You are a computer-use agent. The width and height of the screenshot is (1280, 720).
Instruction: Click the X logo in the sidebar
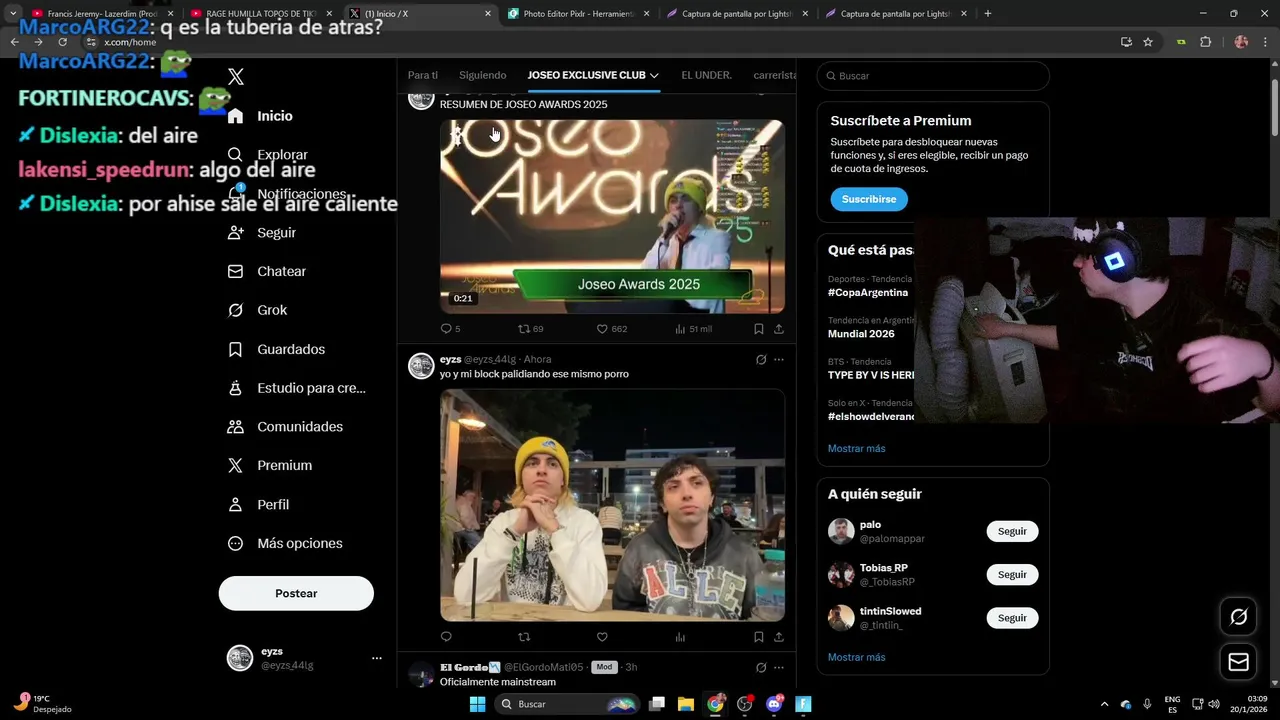[236, 77]
